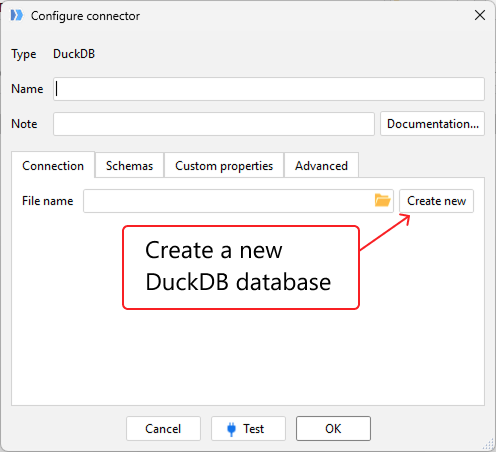Viewport: 496px width, 452px height.
Task: Click the Name label
Action: (27, 89)
